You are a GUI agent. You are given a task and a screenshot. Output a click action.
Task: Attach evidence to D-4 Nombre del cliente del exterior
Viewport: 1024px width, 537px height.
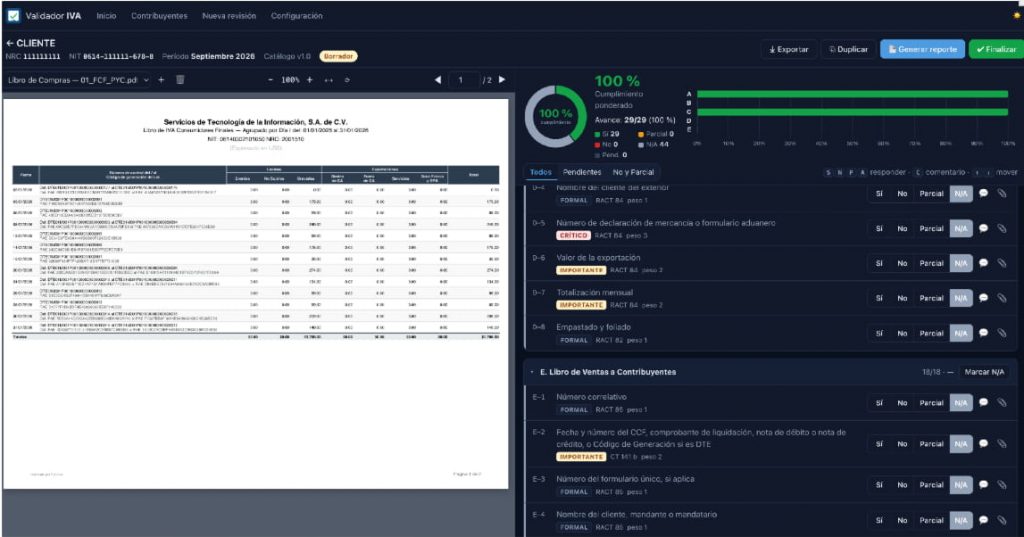click(x=1002, y=193)
